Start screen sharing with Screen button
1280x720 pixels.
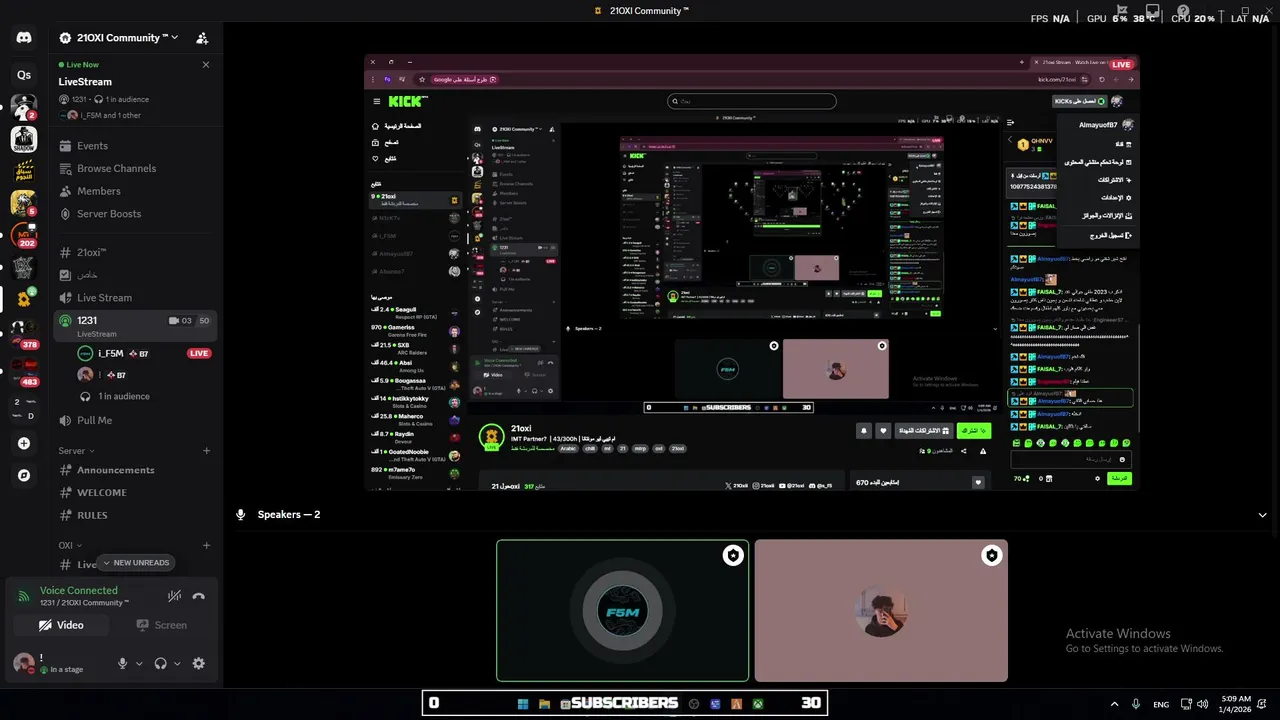pos(160,625)
